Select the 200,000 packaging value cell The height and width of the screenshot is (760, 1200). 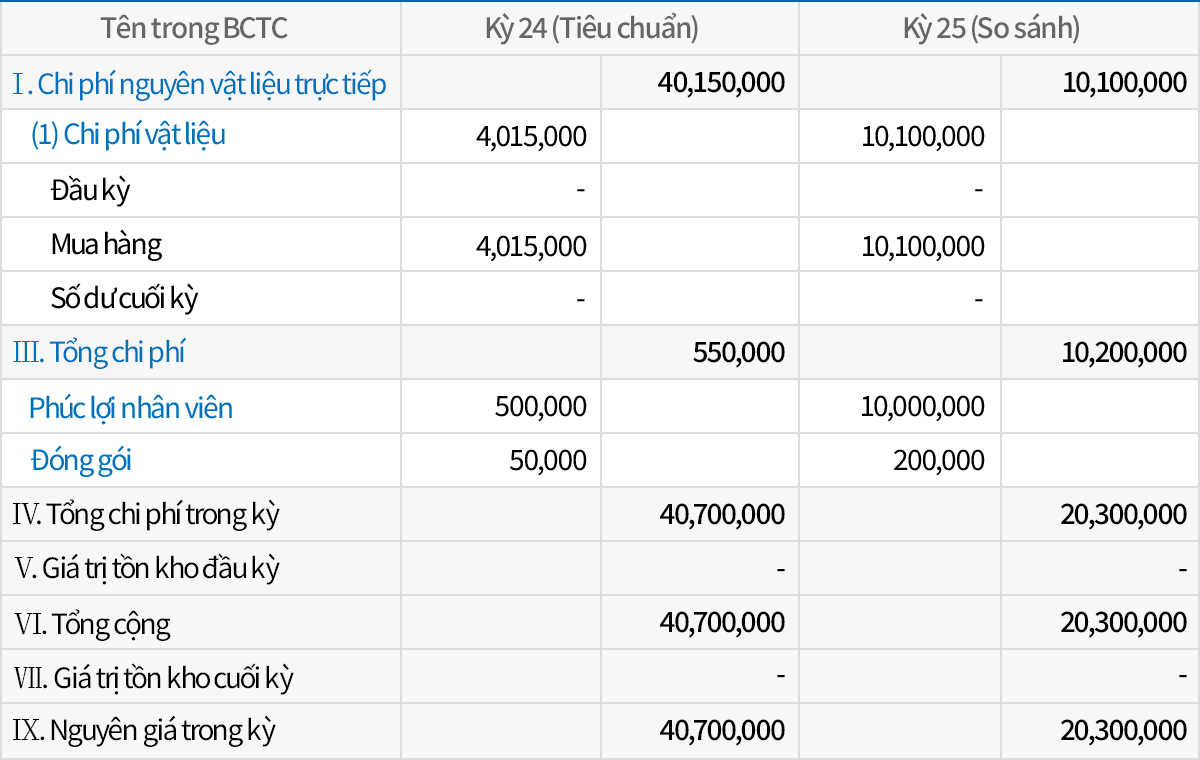pos(938,461)
